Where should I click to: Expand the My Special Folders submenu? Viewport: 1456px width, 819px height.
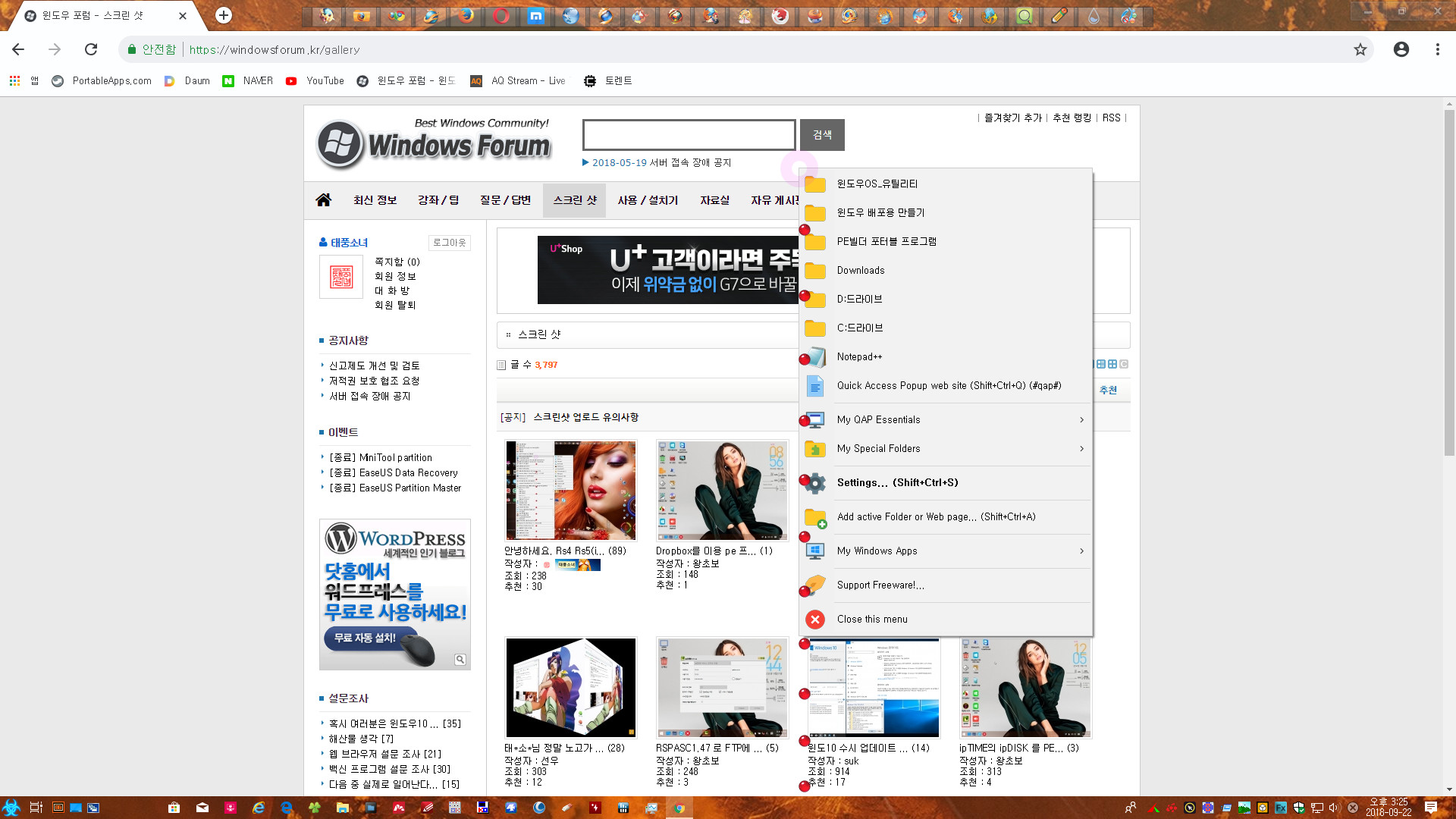point(946,448)
